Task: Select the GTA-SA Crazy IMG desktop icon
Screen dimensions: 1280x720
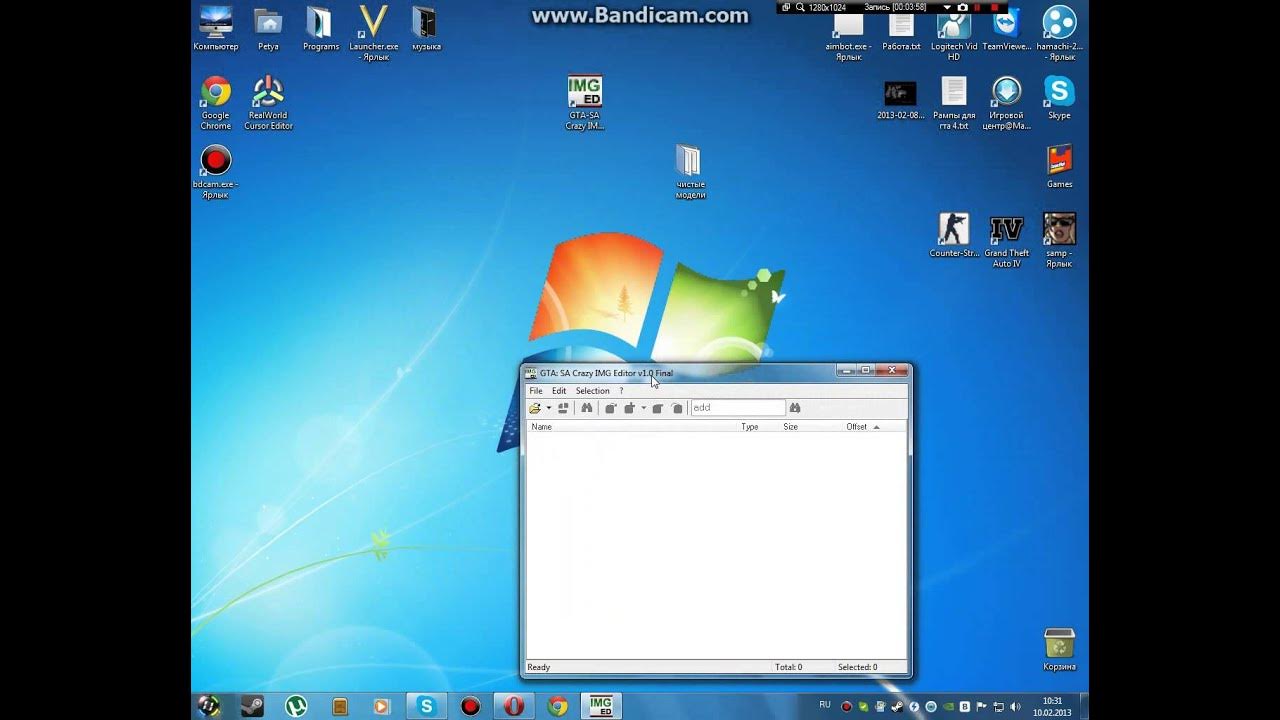Action: (584, 103)
